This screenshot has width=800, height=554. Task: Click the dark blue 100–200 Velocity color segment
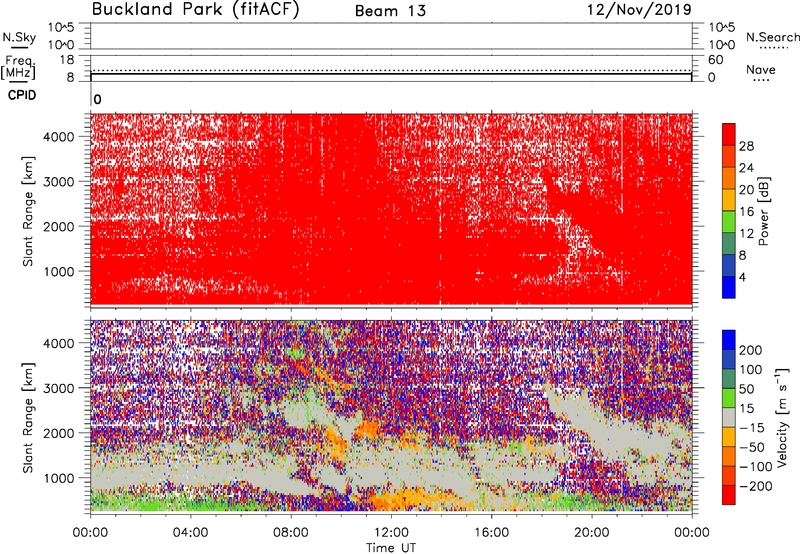point(729,359)
